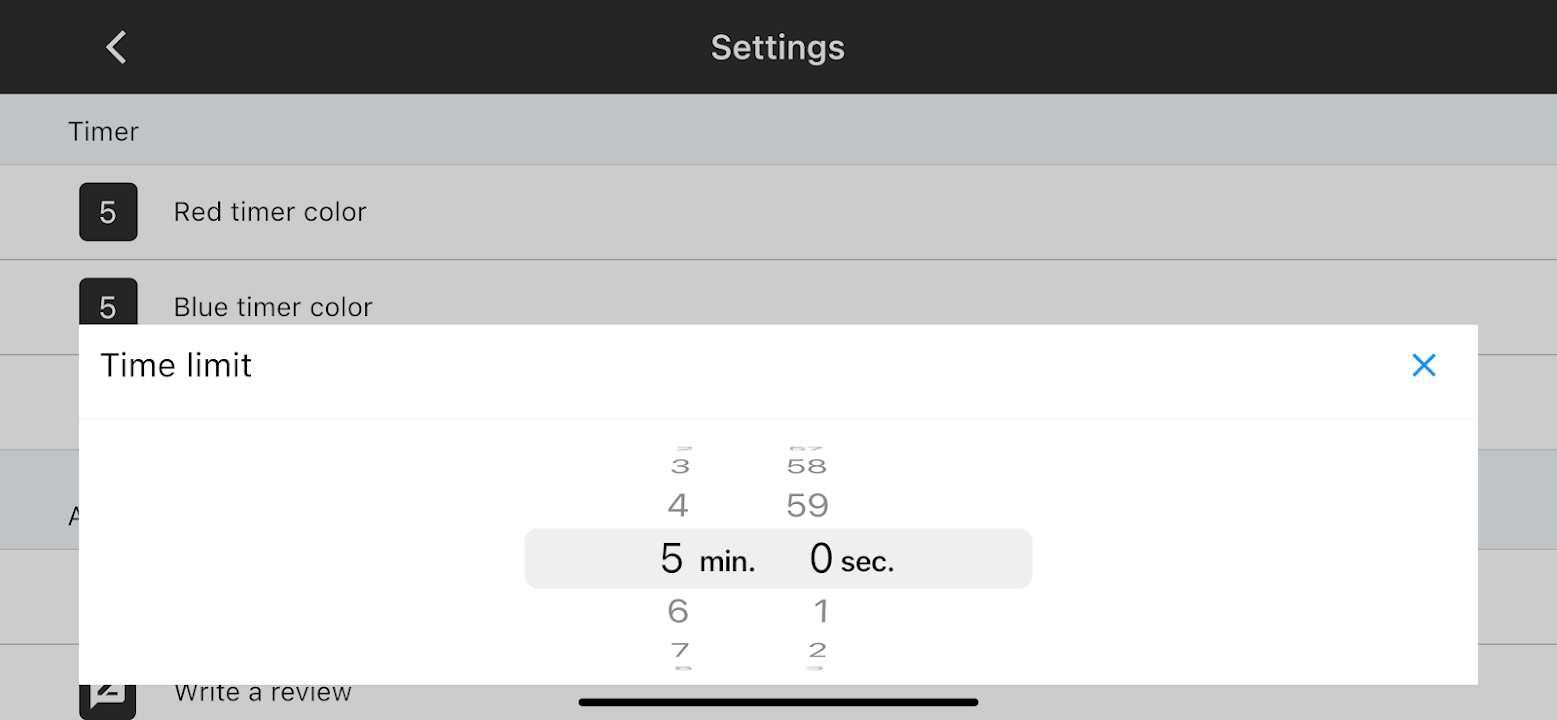1557x720 pixels.
Task: Pick 6 in the minutes wheel
Action: [x=678, y=610]
